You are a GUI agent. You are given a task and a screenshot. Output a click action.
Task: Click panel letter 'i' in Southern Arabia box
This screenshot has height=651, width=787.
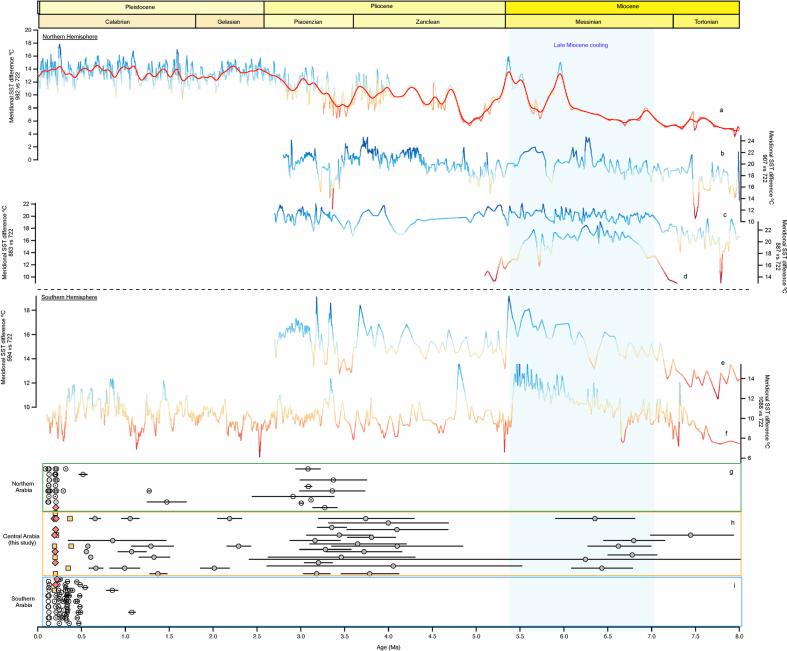735,585
